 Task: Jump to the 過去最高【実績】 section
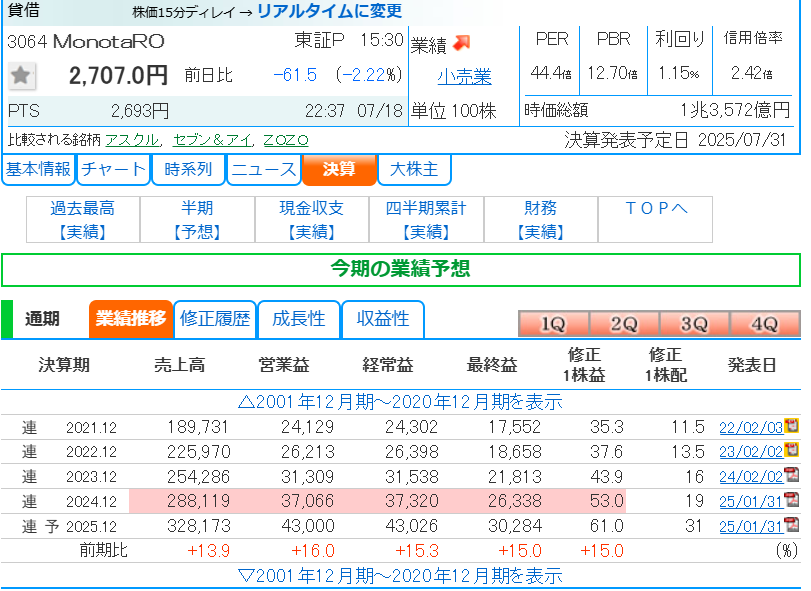[83, 220]
